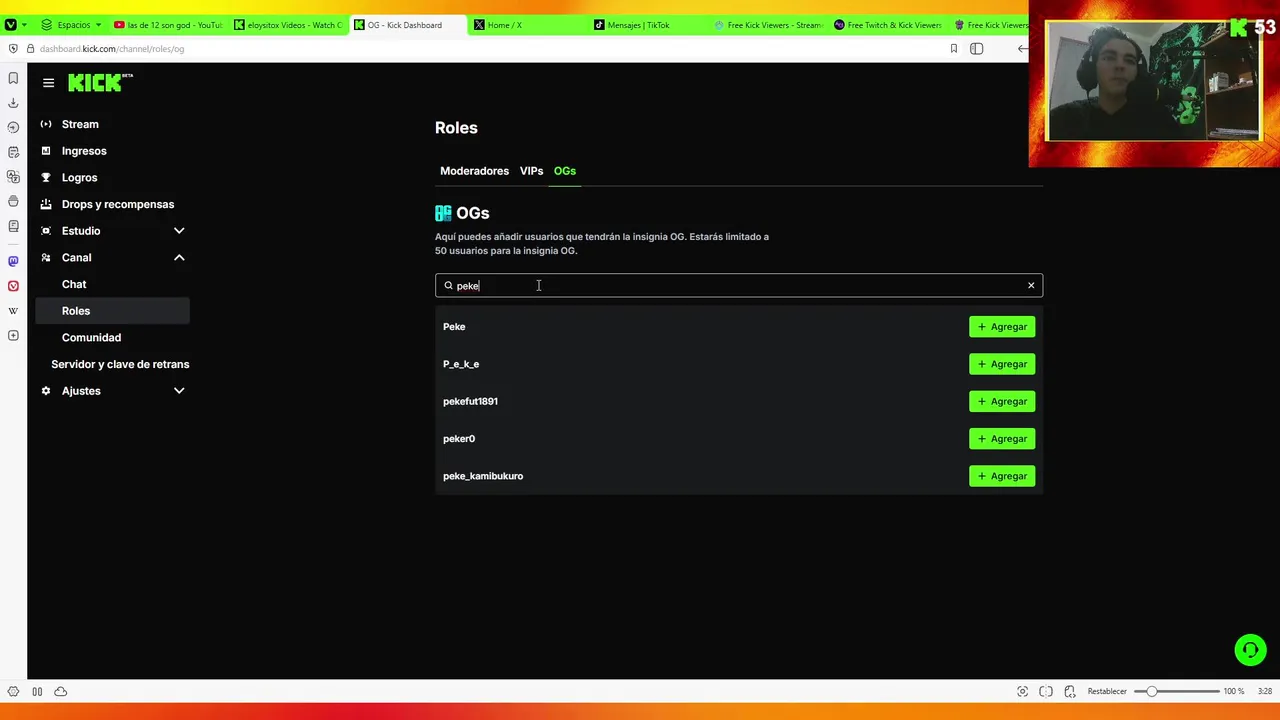1280x720 pixels.
Task: Open the History side panel
Action: pyautogui.click(x=13, y=127)
